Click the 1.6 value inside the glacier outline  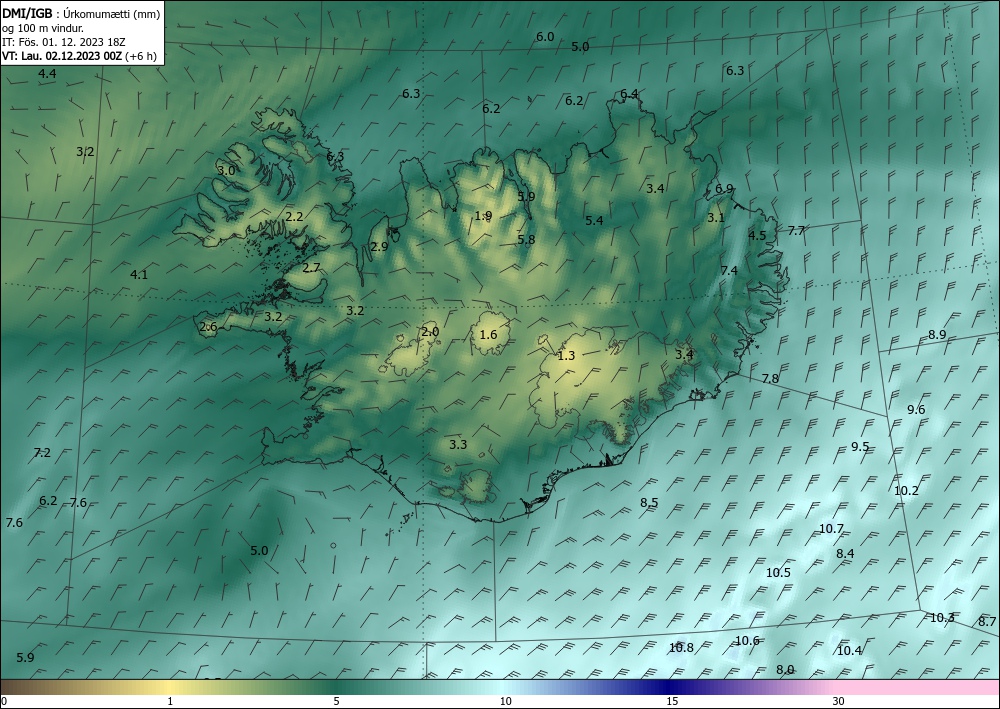point(489,335)
